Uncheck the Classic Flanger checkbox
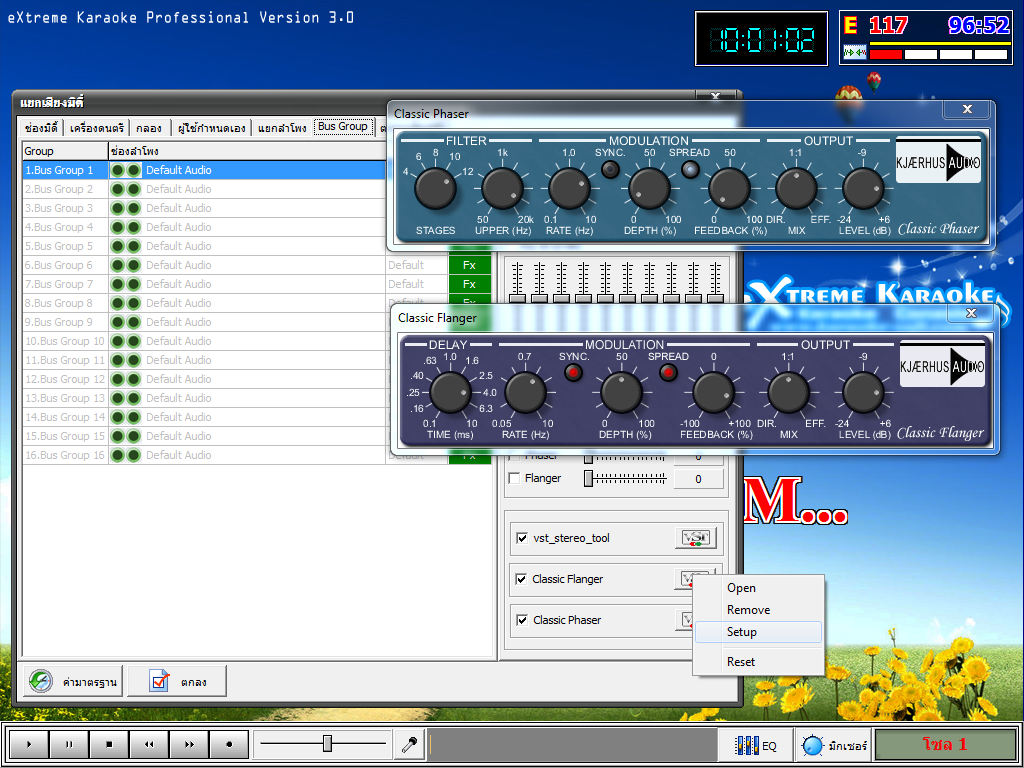The width and height of the screenshot is (1024, 768). pyautogui.click(x=522, y=579)
